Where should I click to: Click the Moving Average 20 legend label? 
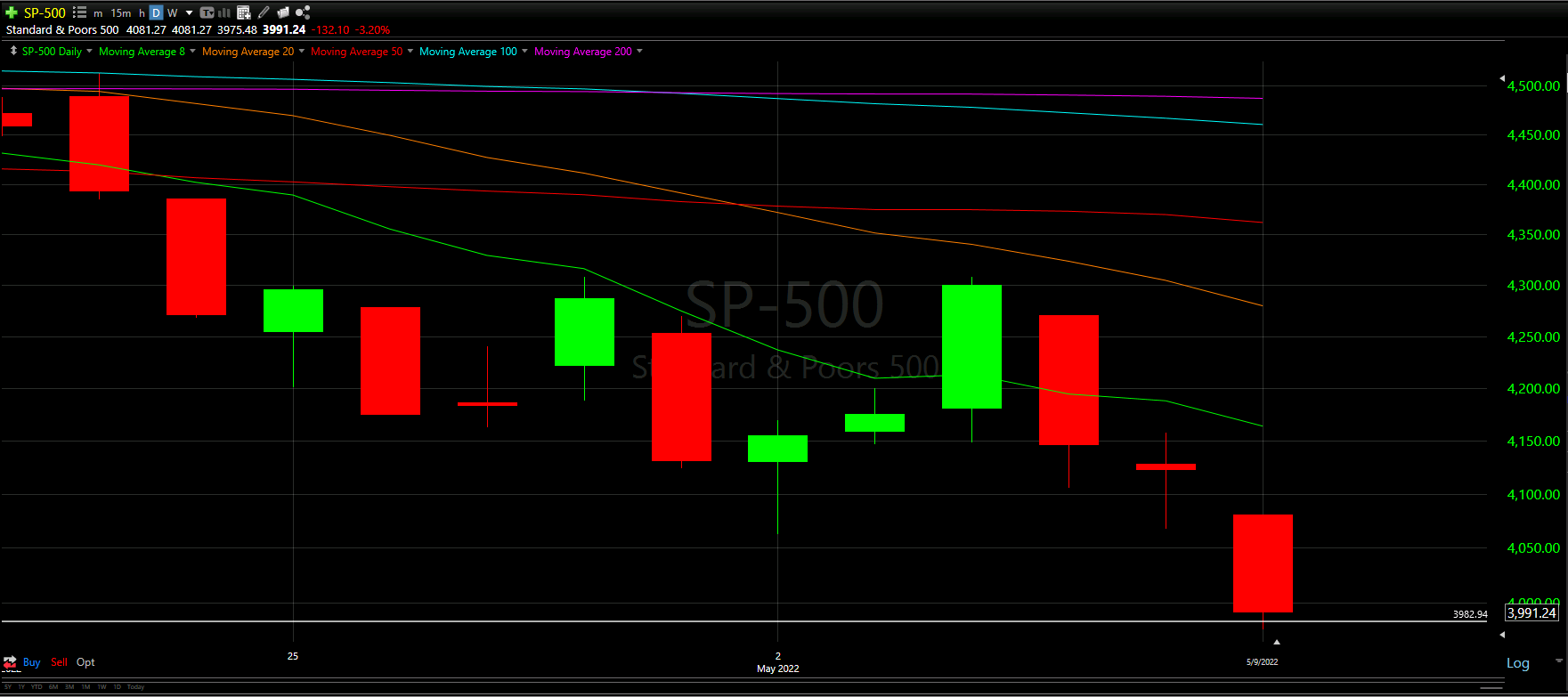[x=248, y=52]
